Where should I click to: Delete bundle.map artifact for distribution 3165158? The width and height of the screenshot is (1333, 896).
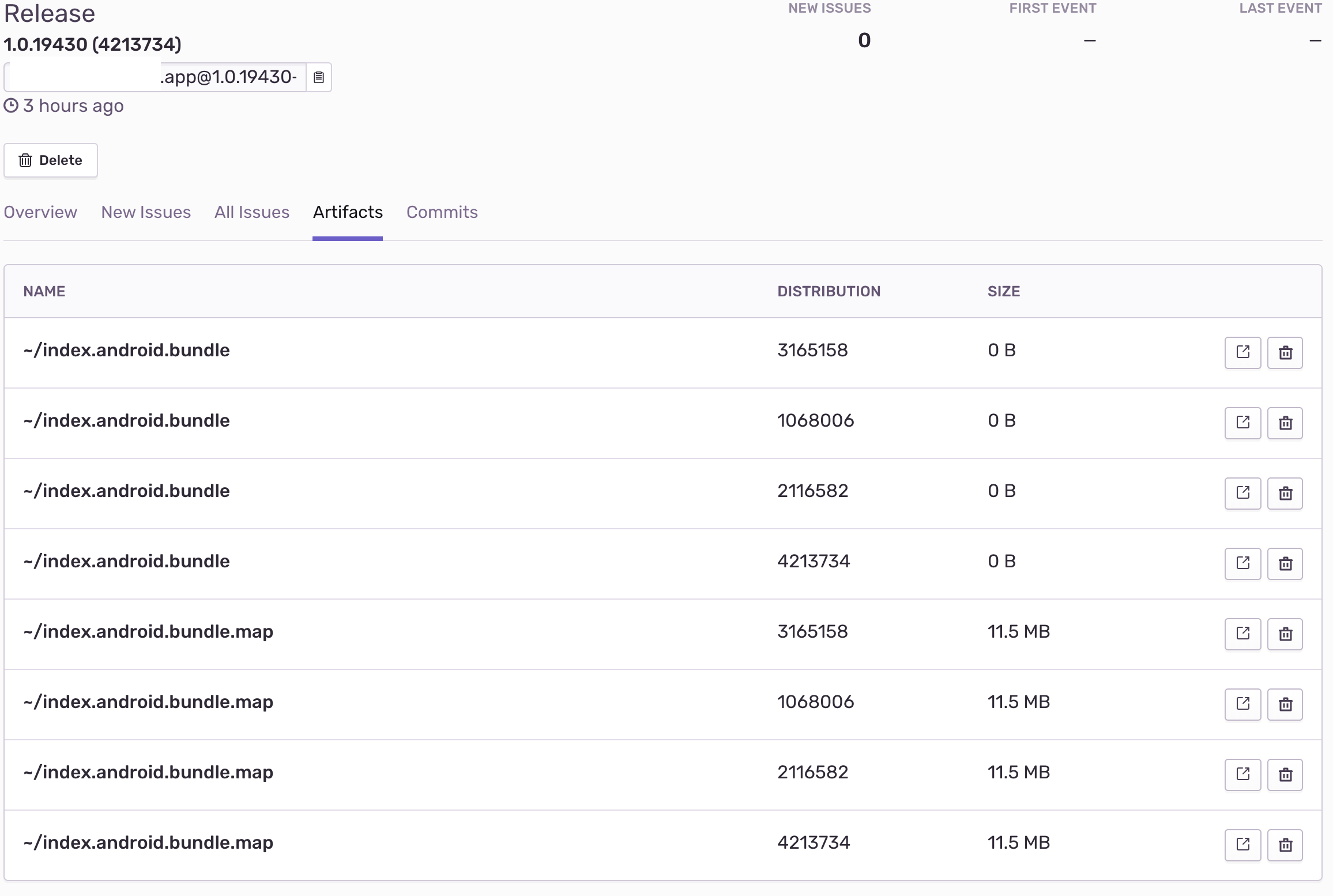tap(1285, 634)
